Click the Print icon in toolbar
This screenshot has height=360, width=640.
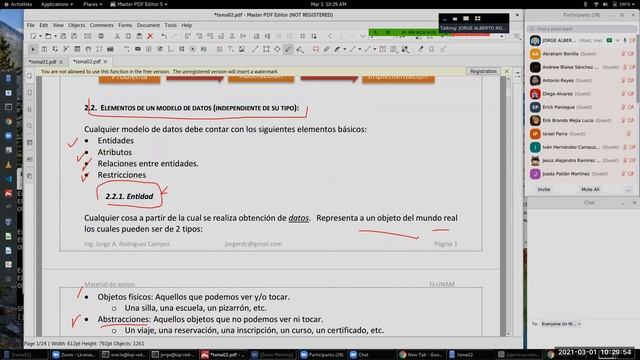point(100,36)
